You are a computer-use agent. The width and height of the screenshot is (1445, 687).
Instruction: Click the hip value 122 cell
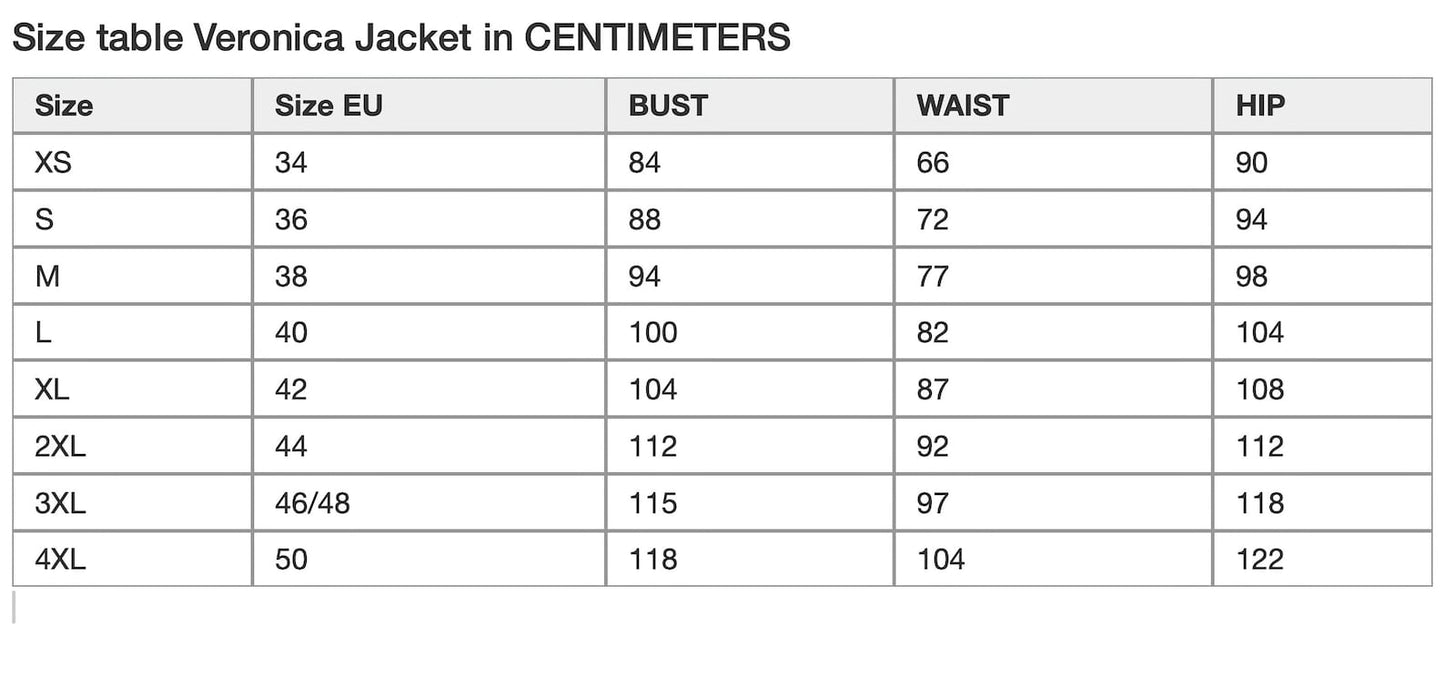pos(1260,559)
